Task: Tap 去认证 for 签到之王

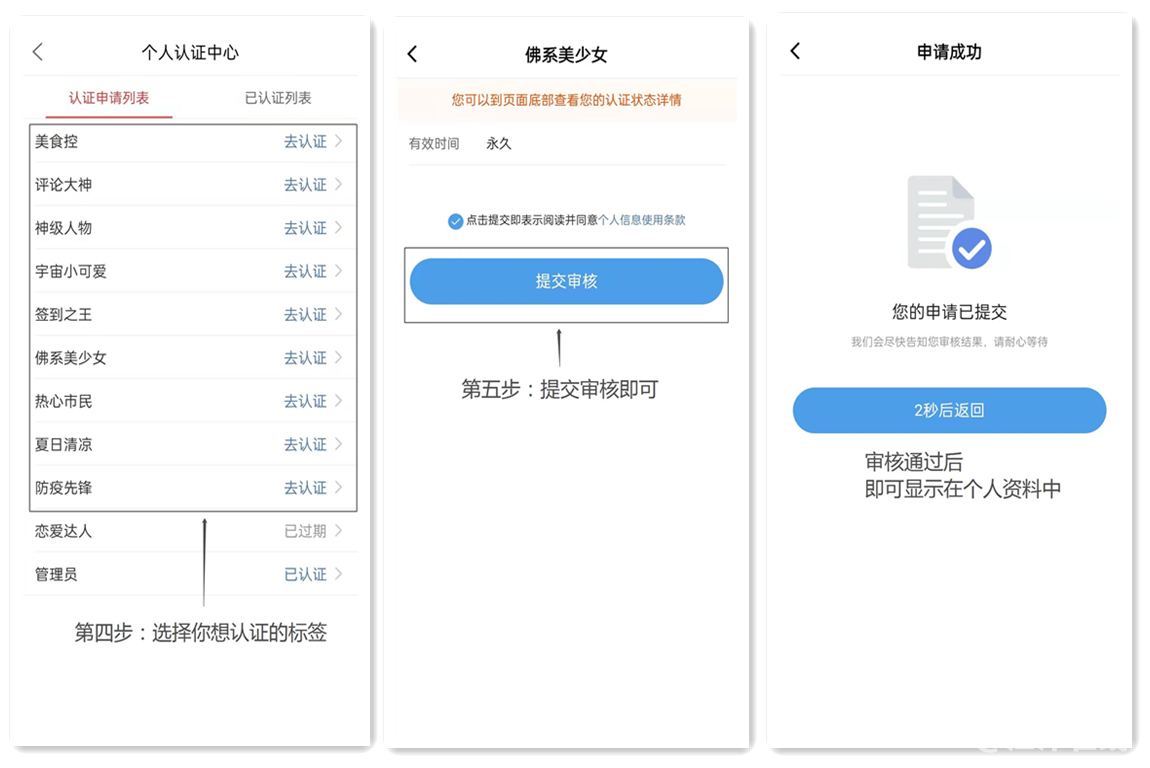Action: [305, 315]
